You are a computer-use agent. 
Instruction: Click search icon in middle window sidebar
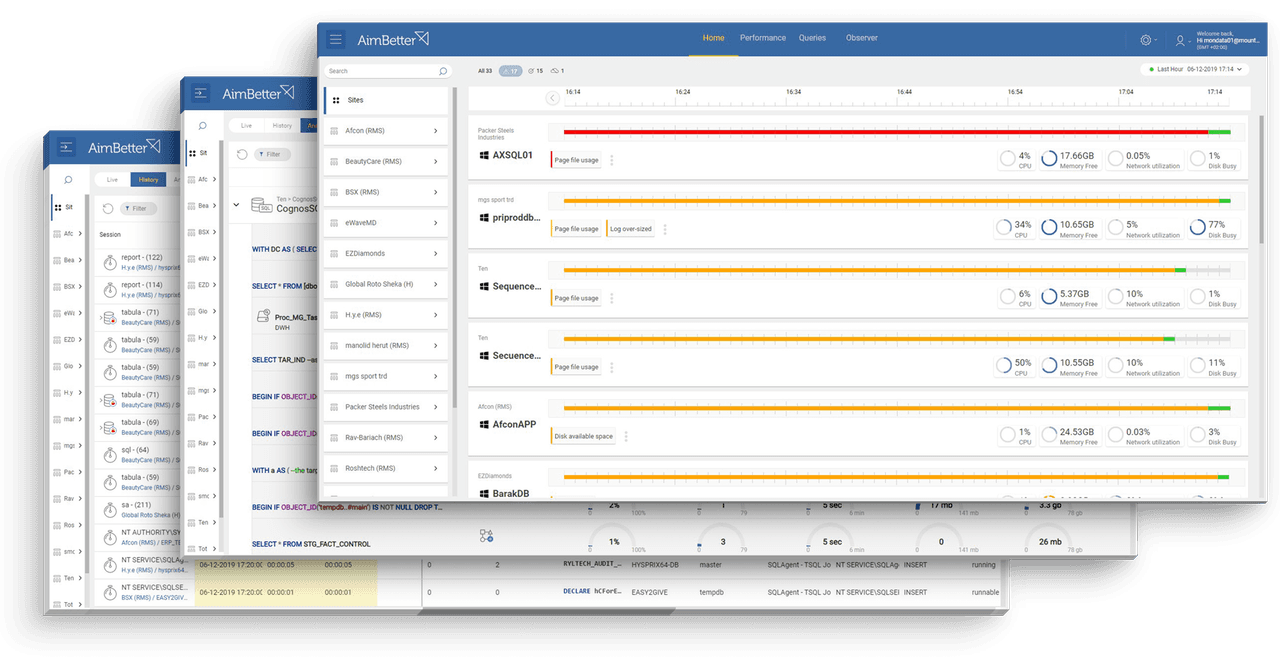pos(202,126)
